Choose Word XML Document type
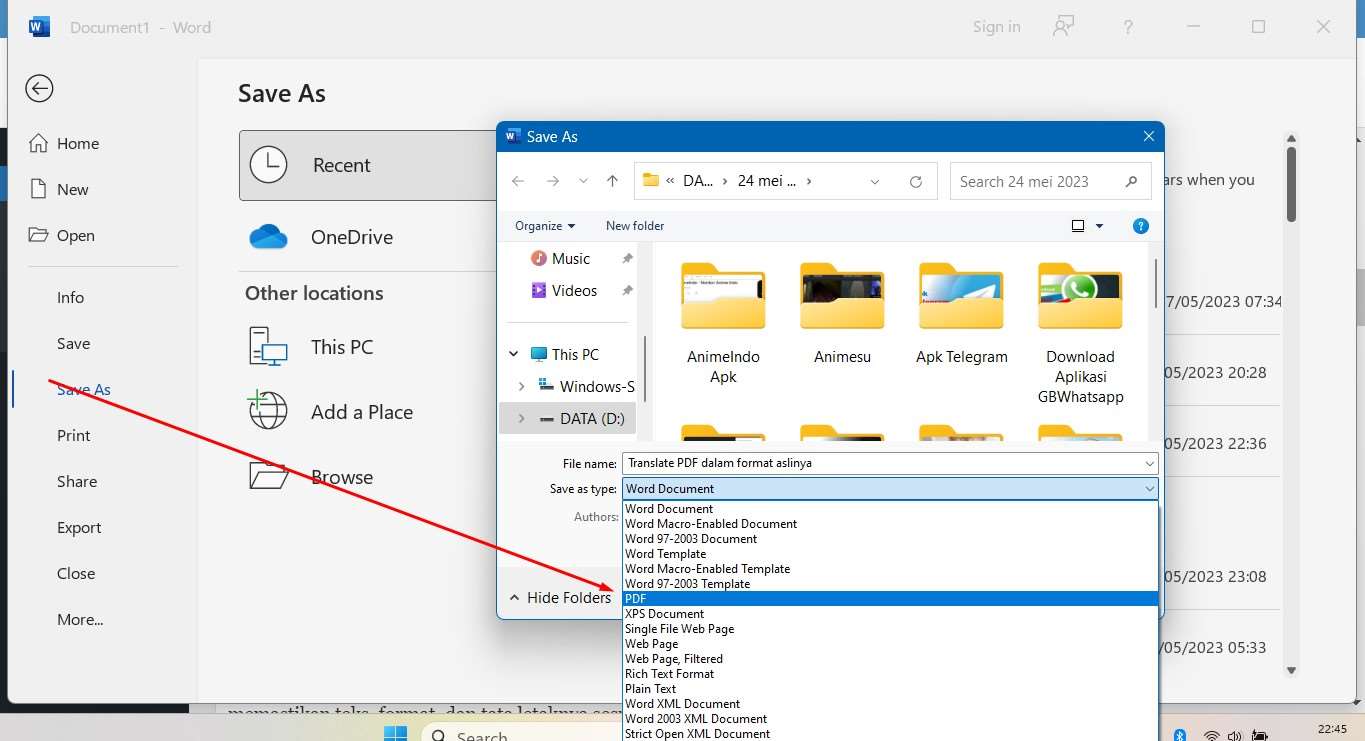1365x741 pixels. click(890, 703)
